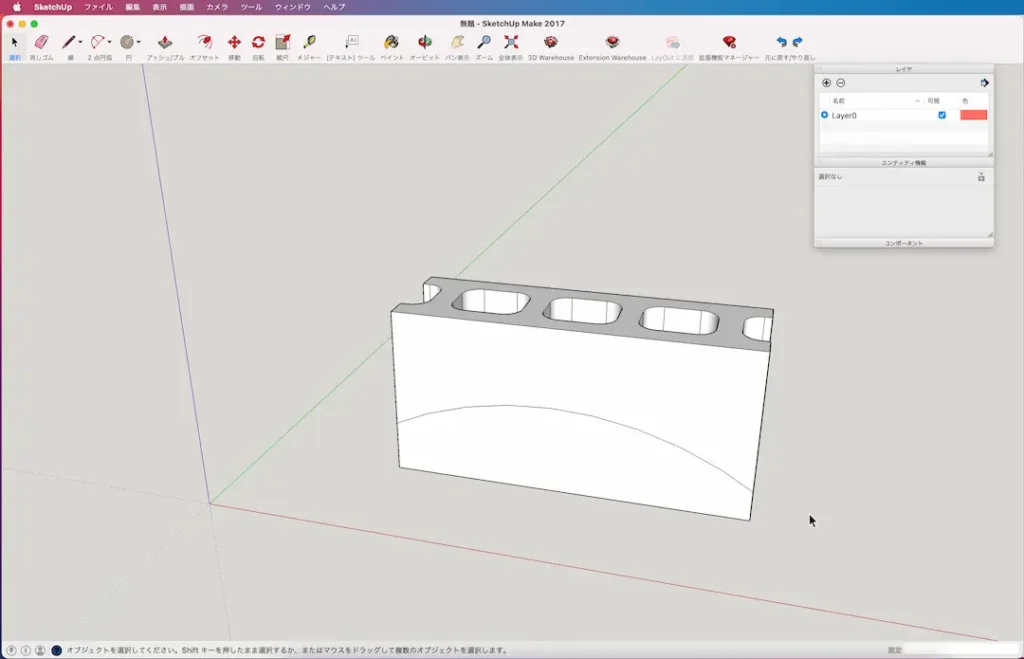Screen dimensions: 1024x659
Task: Open the Arc tool dropdown arrow
Action: click(109, 42)
